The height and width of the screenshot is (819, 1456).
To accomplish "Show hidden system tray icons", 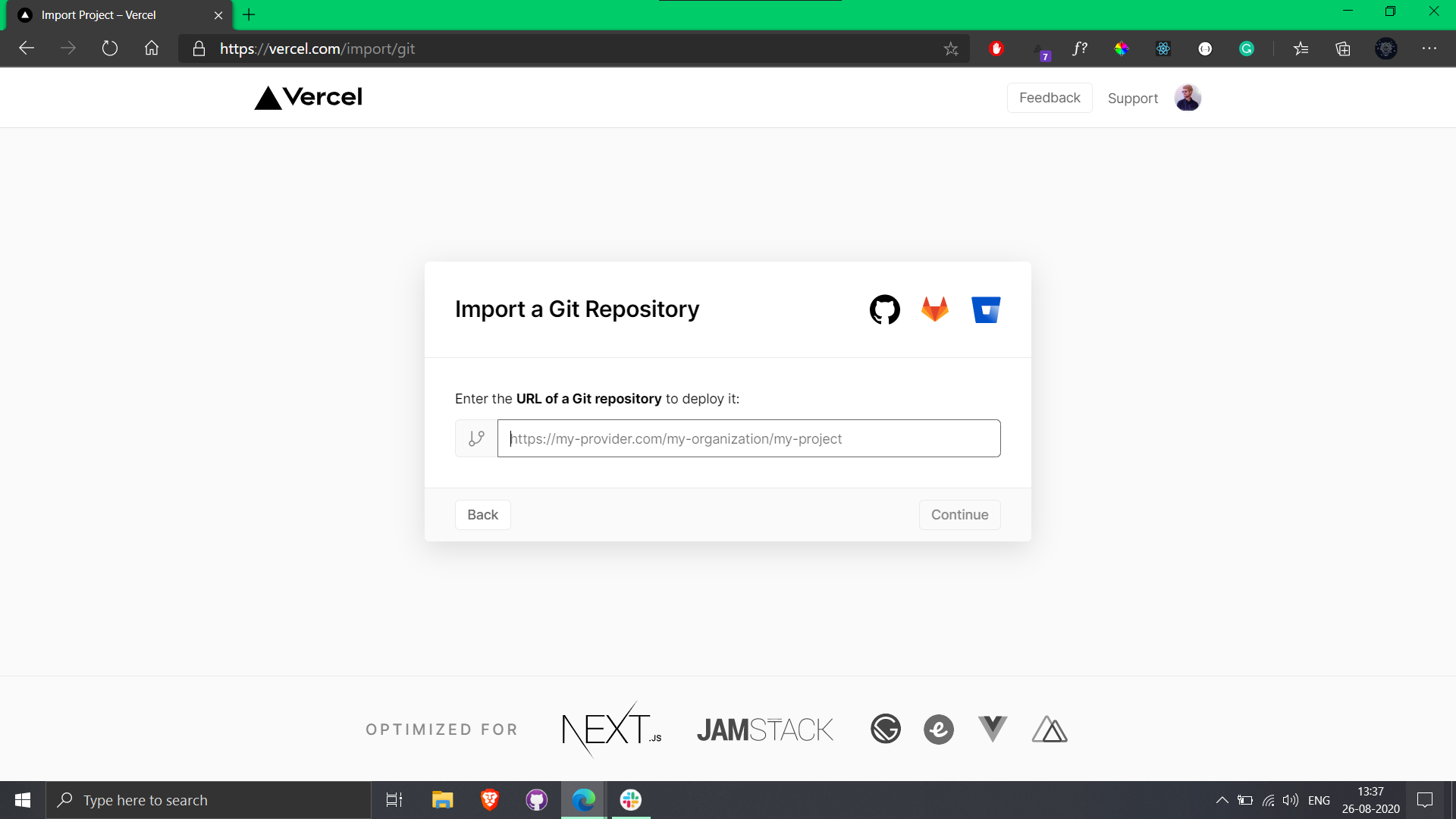I will tap(1222, 800).
